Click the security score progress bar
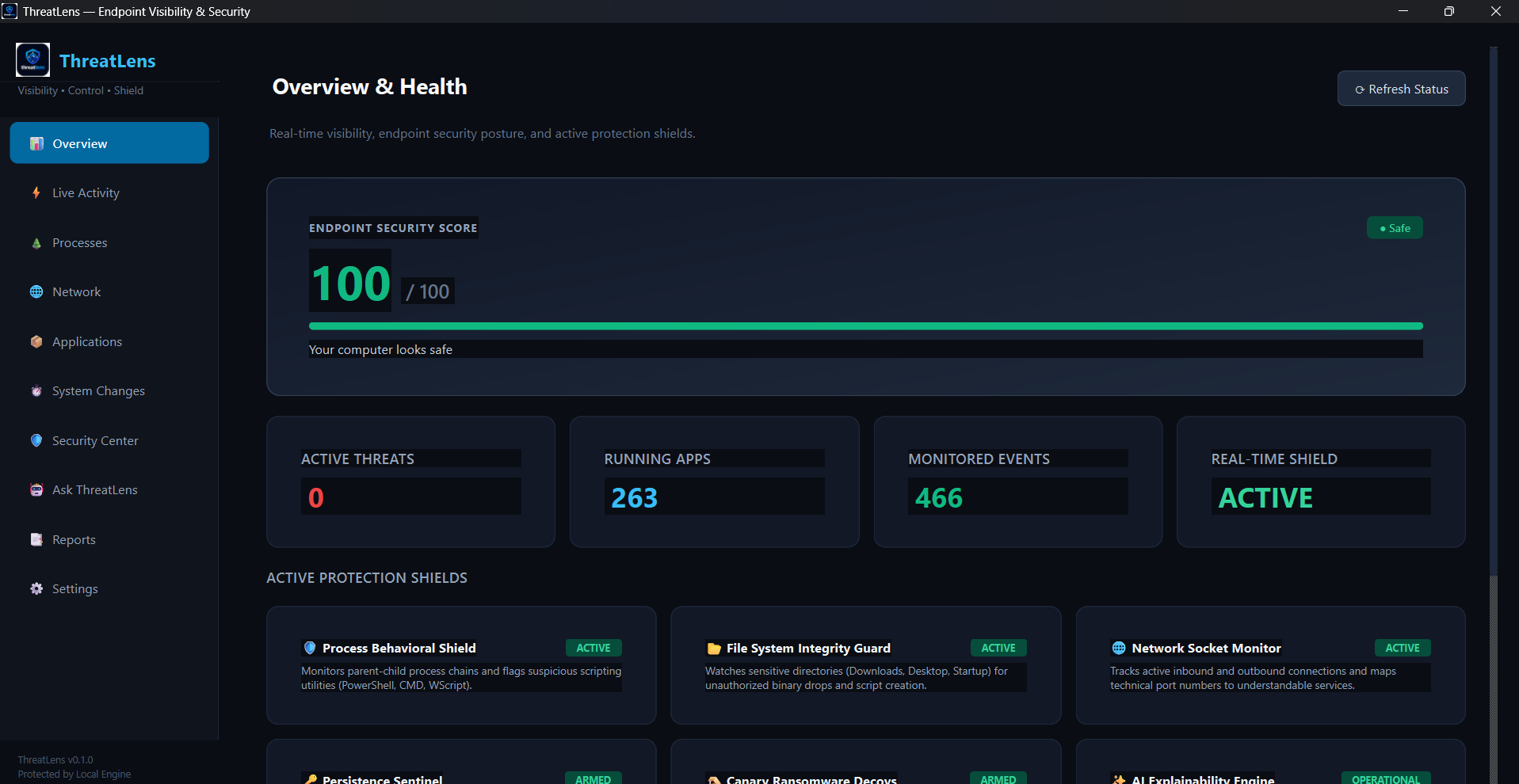The width and height of the screenshot is (1519, 784). (x=866, y=325)
